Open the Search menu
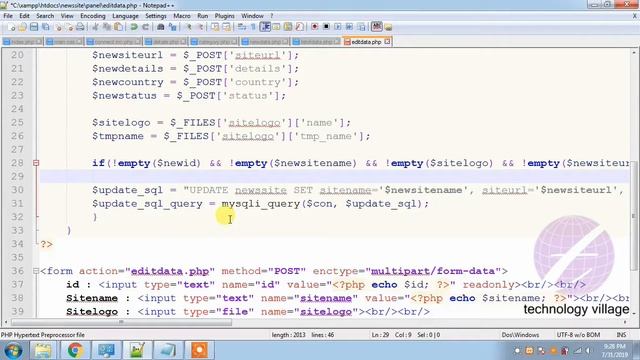 (45, 16)
